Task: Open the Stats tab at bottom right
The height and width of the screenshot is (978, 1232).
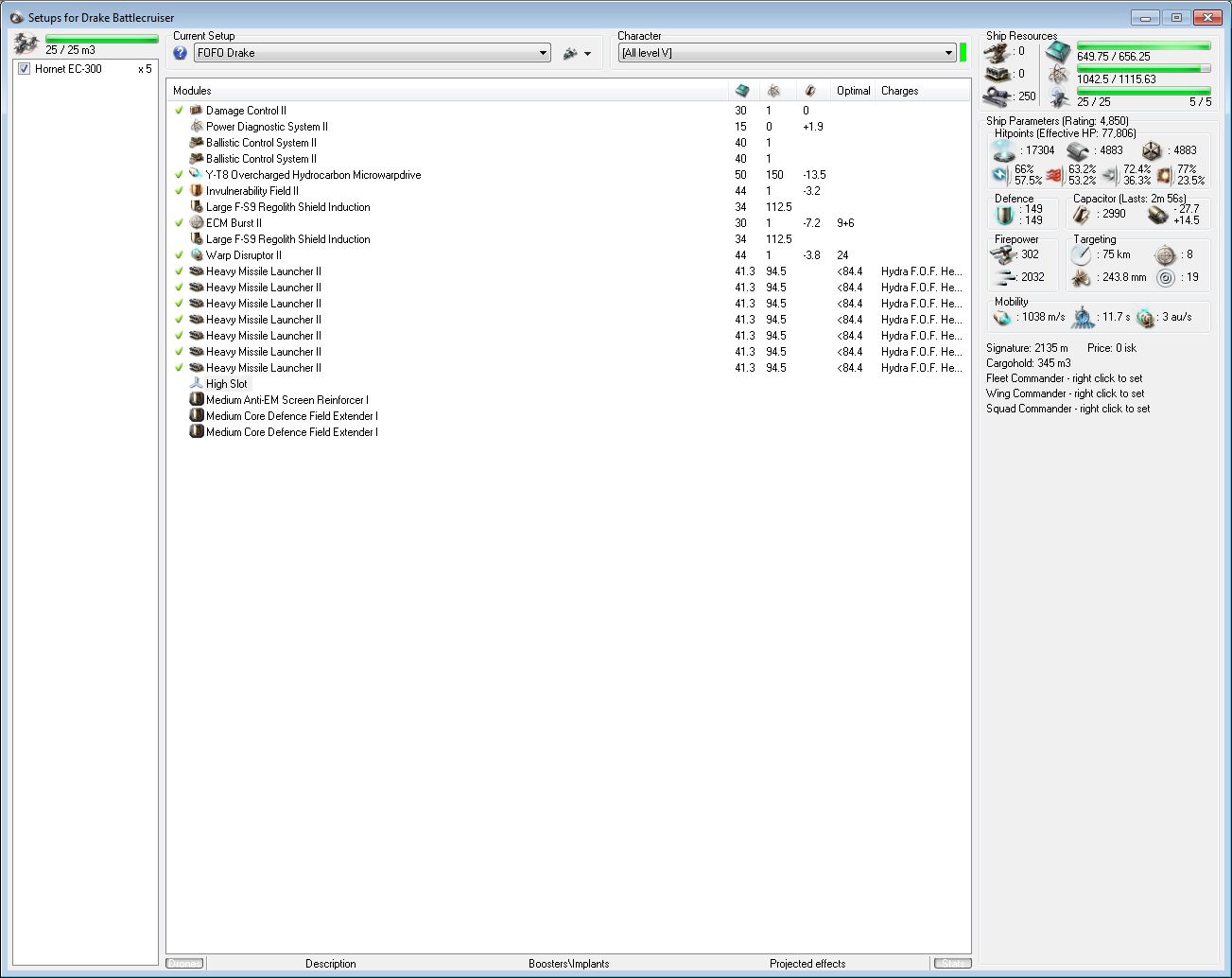Action: (952, 964)
